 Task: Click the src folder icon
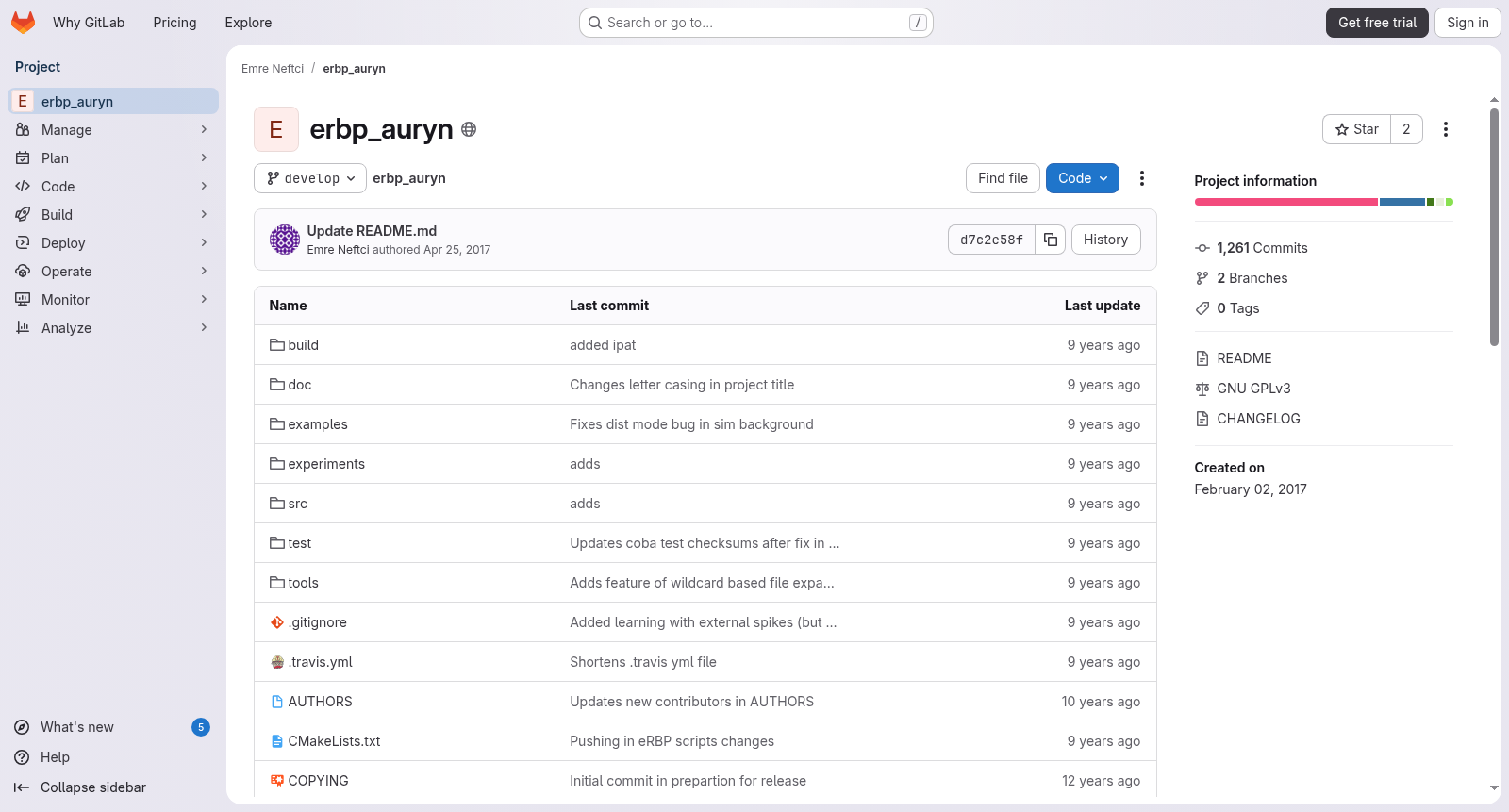(277, 504)
